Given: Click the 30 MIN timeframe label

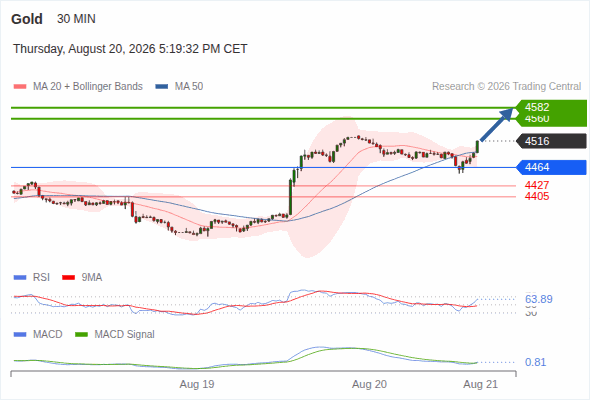Looking at the screenshot, I should (x=76, y=19).
